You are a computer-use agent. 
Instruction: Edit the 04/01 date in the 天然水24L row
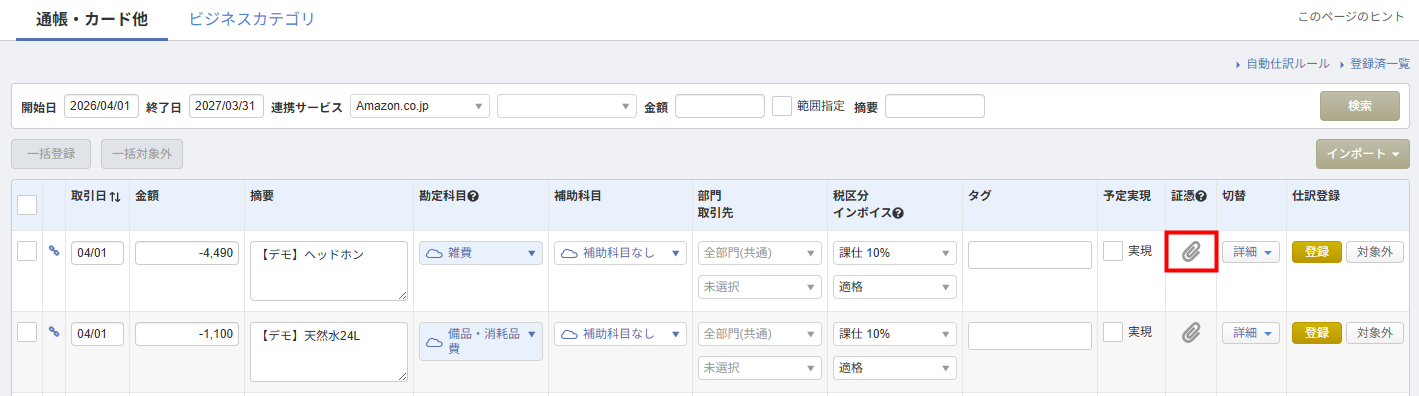(97, 334)
